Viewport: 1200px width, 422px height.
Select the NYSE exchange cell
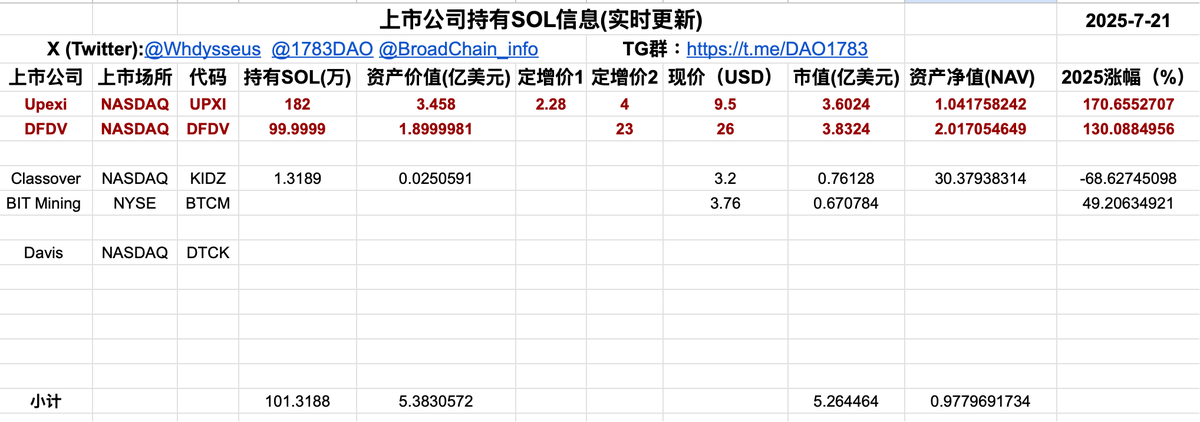tap(135, 203)
